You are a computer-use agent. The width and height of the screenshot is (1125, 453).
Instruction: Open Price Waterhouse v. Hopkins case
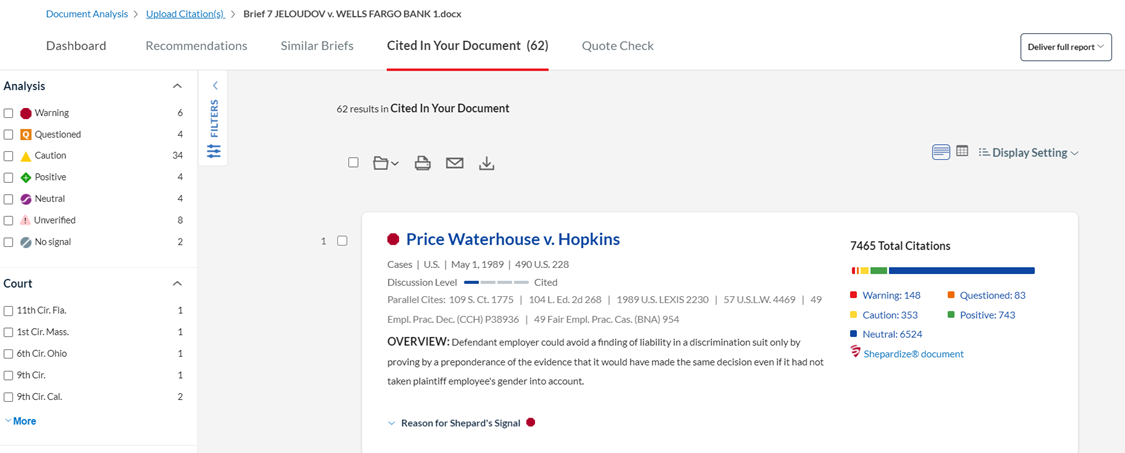[513, 239]
